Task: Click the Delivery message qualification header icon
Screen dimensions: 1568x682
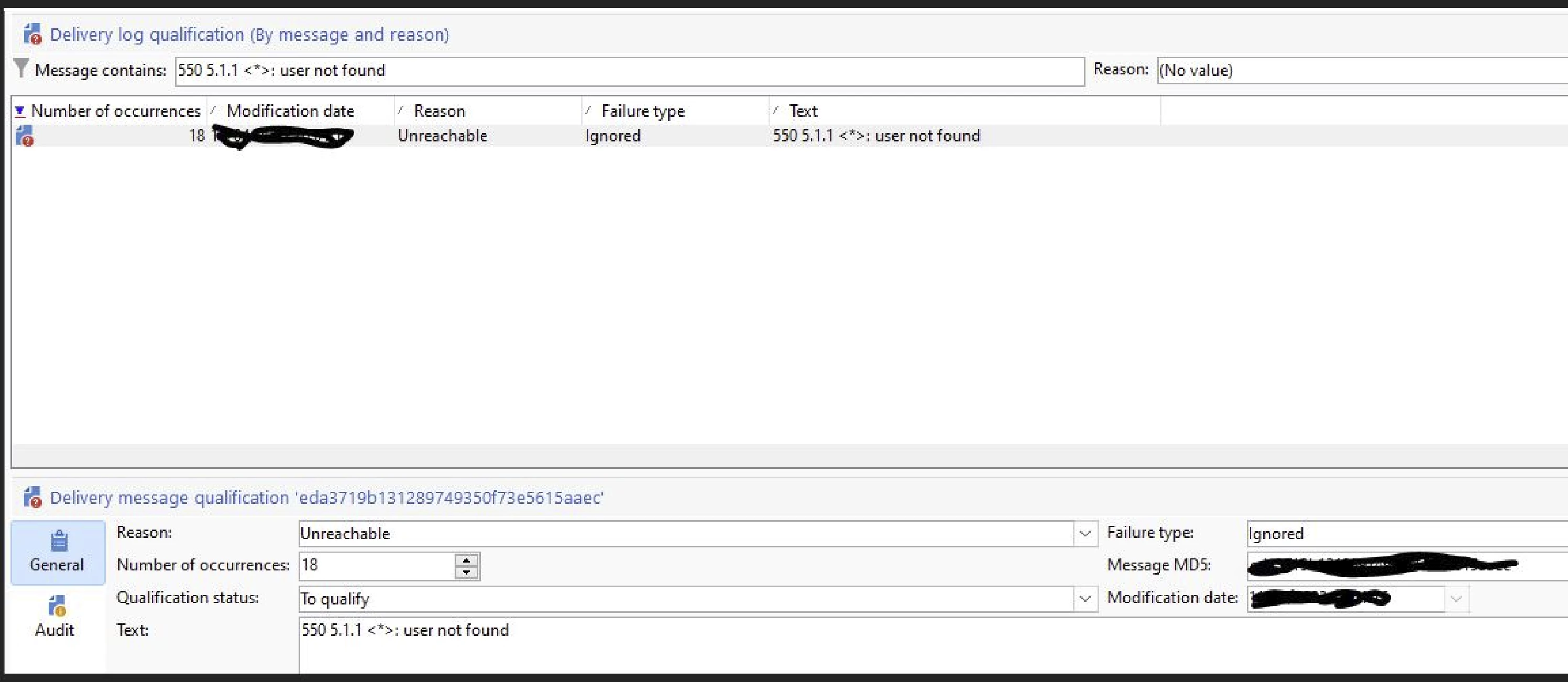Action: [32, 498]
